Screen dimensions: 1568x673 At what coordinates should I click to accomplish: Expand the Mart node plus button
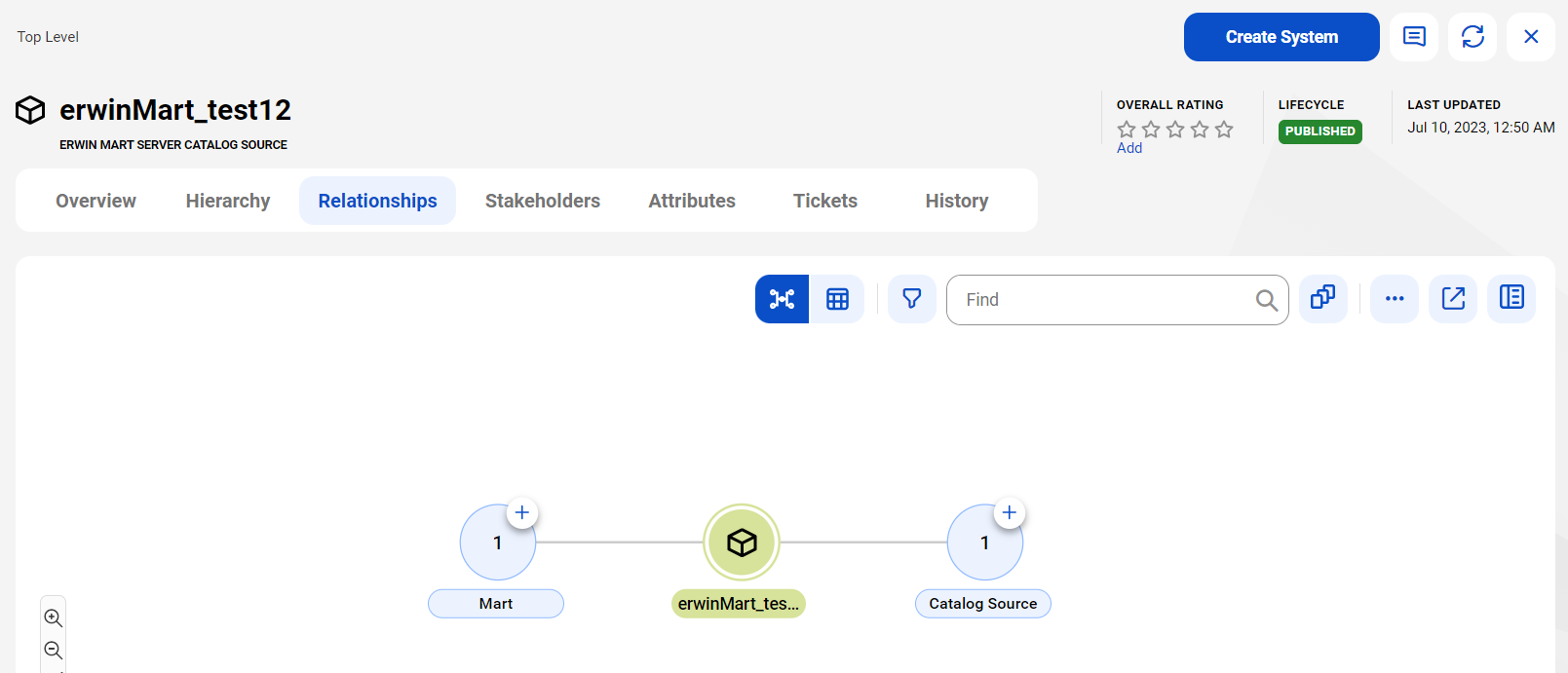522,512
